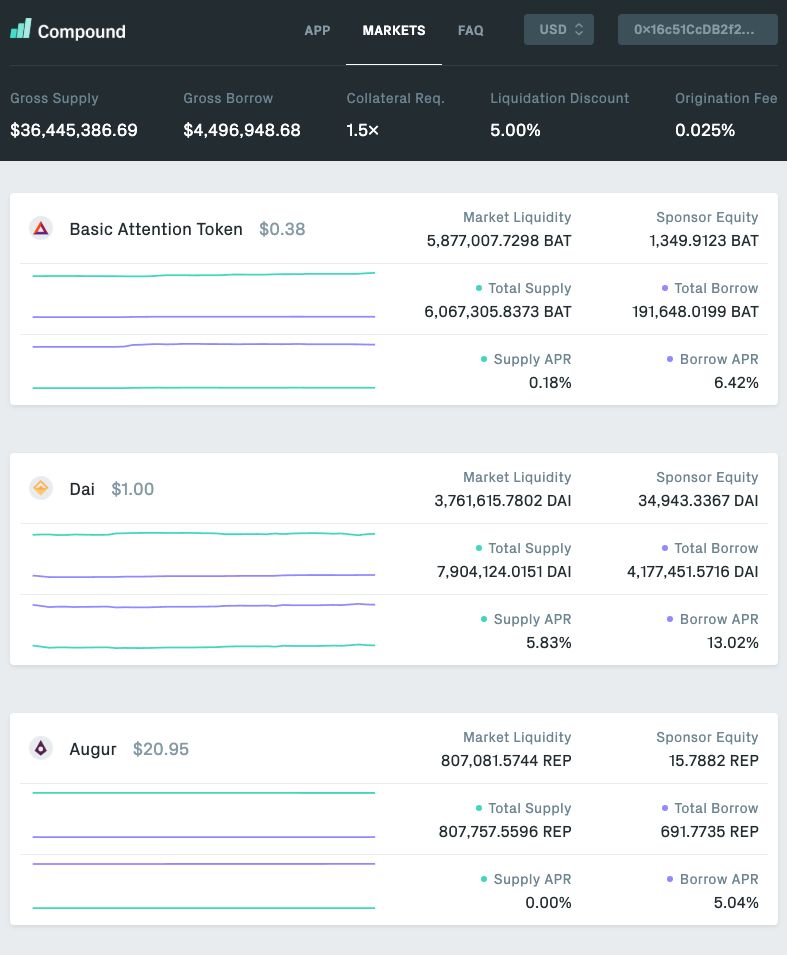Open the USD currency dropdown
This screenshot has width=787, height=955.
pyautogui.click(x=559, y=30)
